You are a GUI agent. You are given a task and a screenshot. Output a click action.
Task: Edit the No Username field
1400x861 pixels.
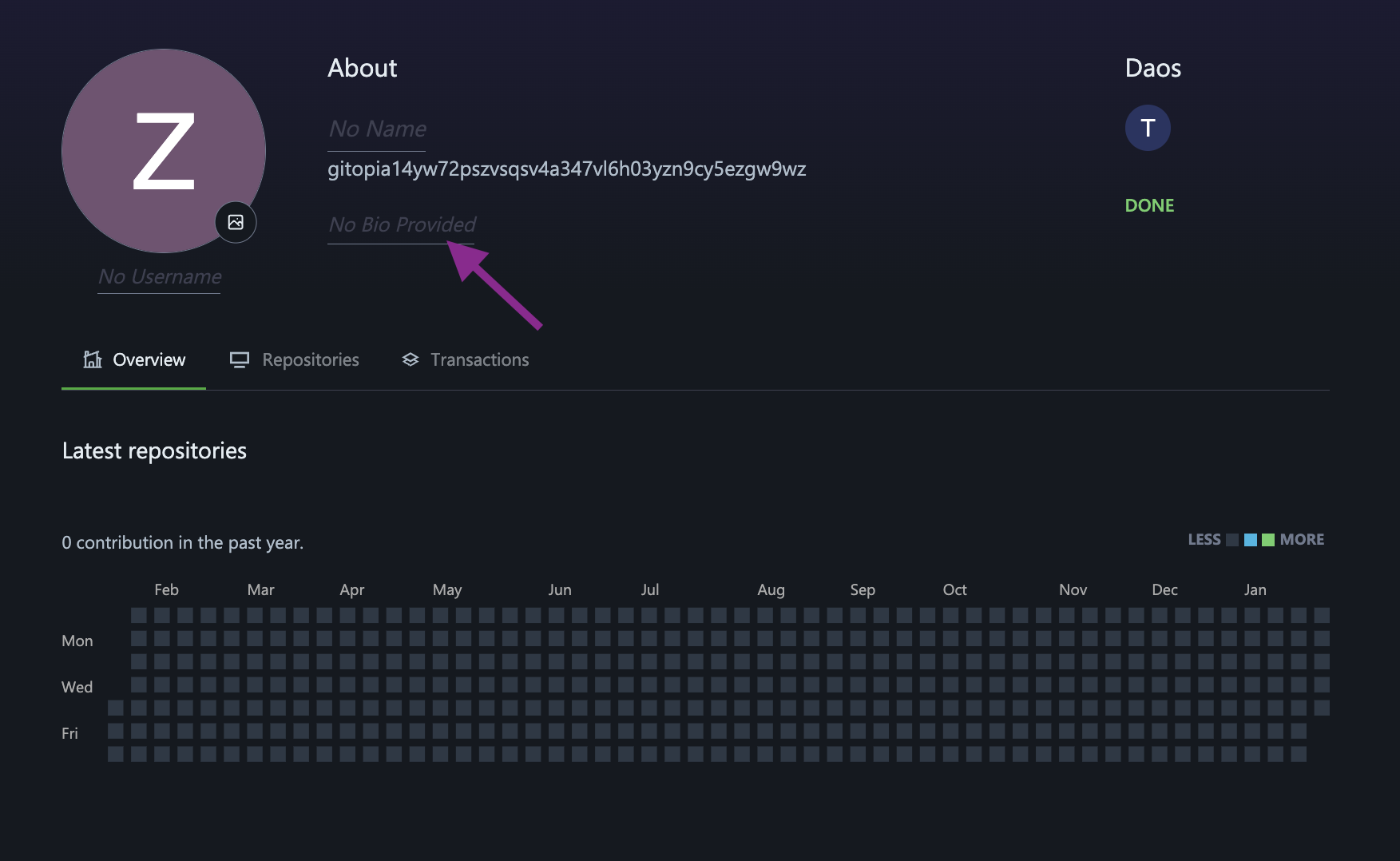(x=160, y=277)
